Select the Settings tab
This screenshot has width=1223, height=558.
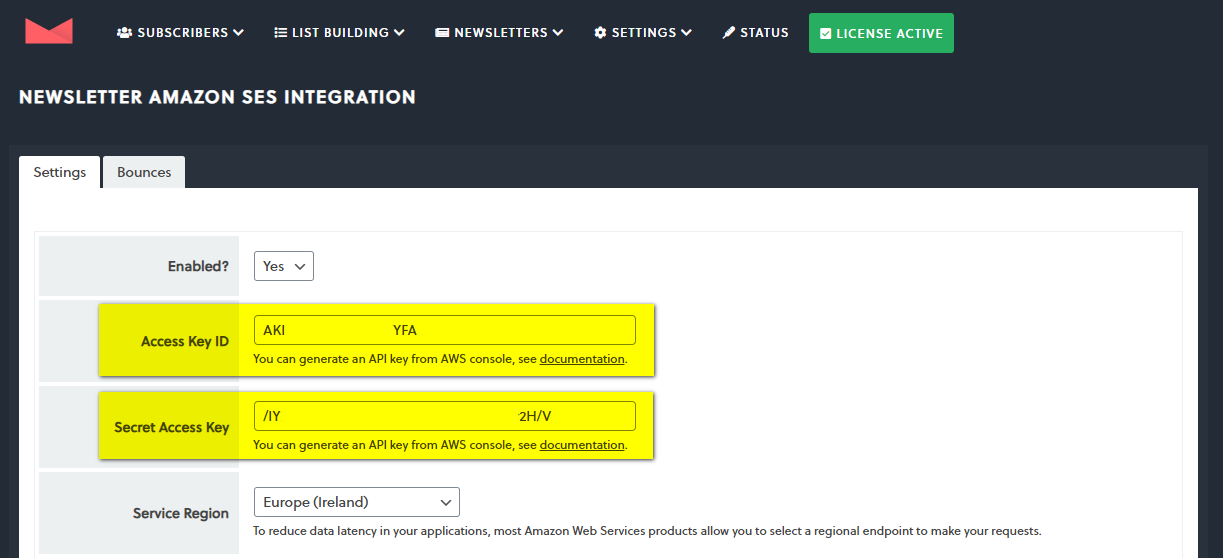pos(60,172)
